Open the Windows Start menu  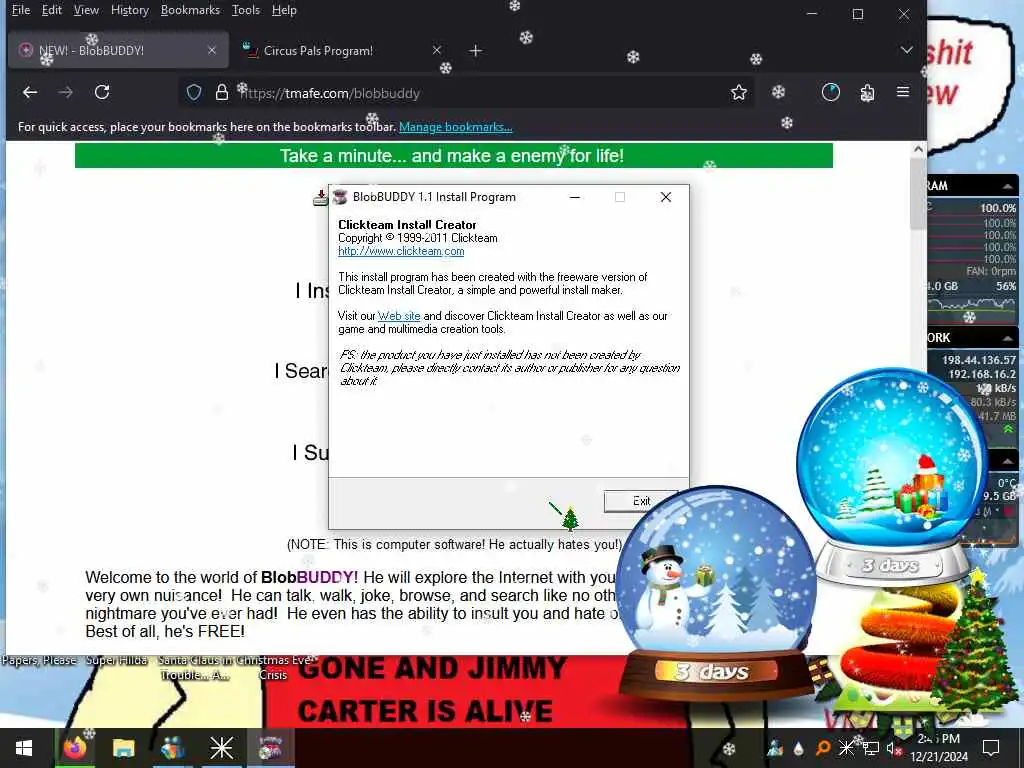click(x=24, y=748)
